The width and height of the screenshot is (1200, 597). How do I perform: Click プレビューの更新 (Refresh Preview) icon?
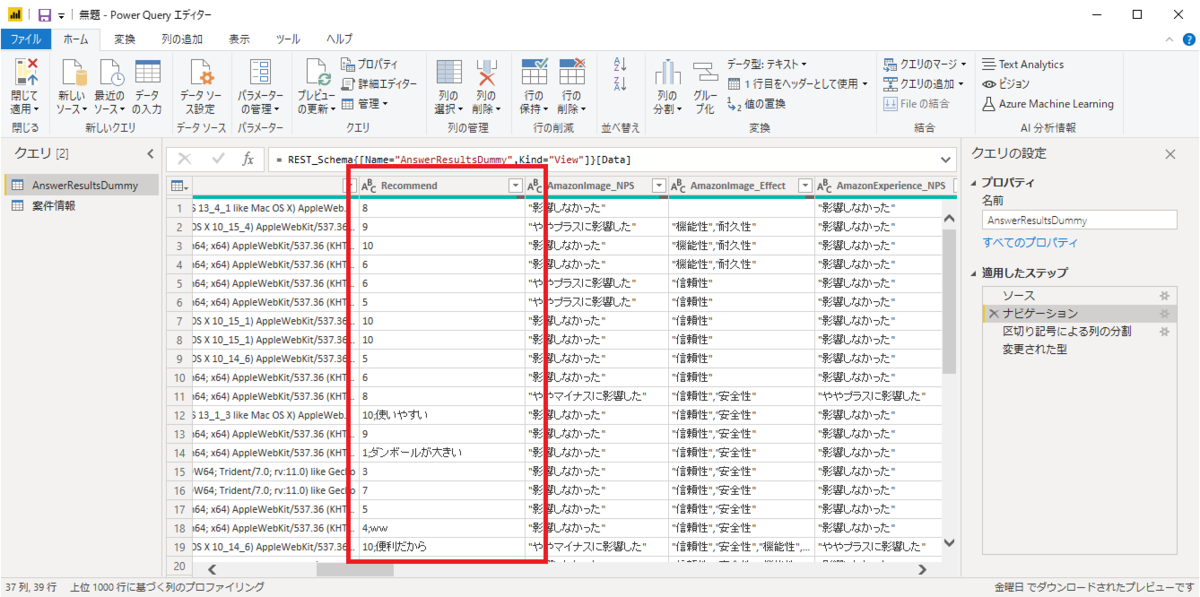(319, 72)
